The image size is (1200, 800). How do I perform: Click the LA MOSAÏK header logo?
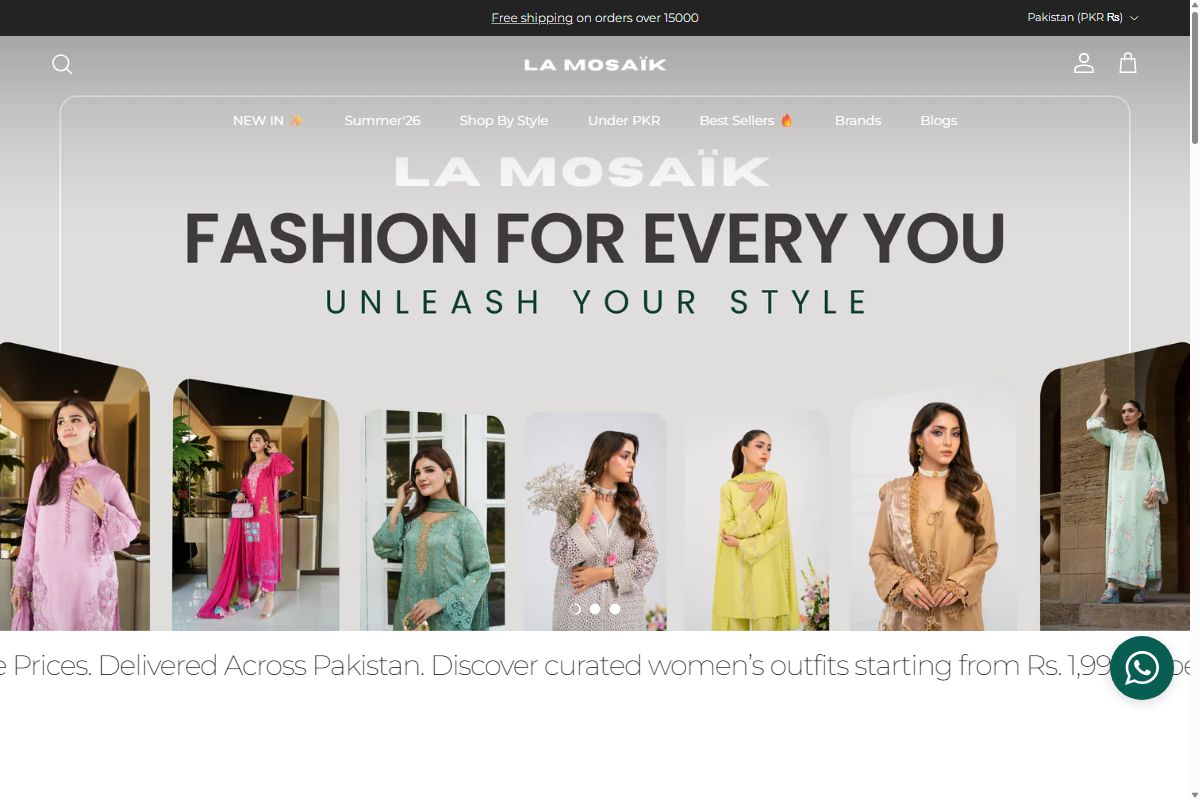(x=595, y=64)
